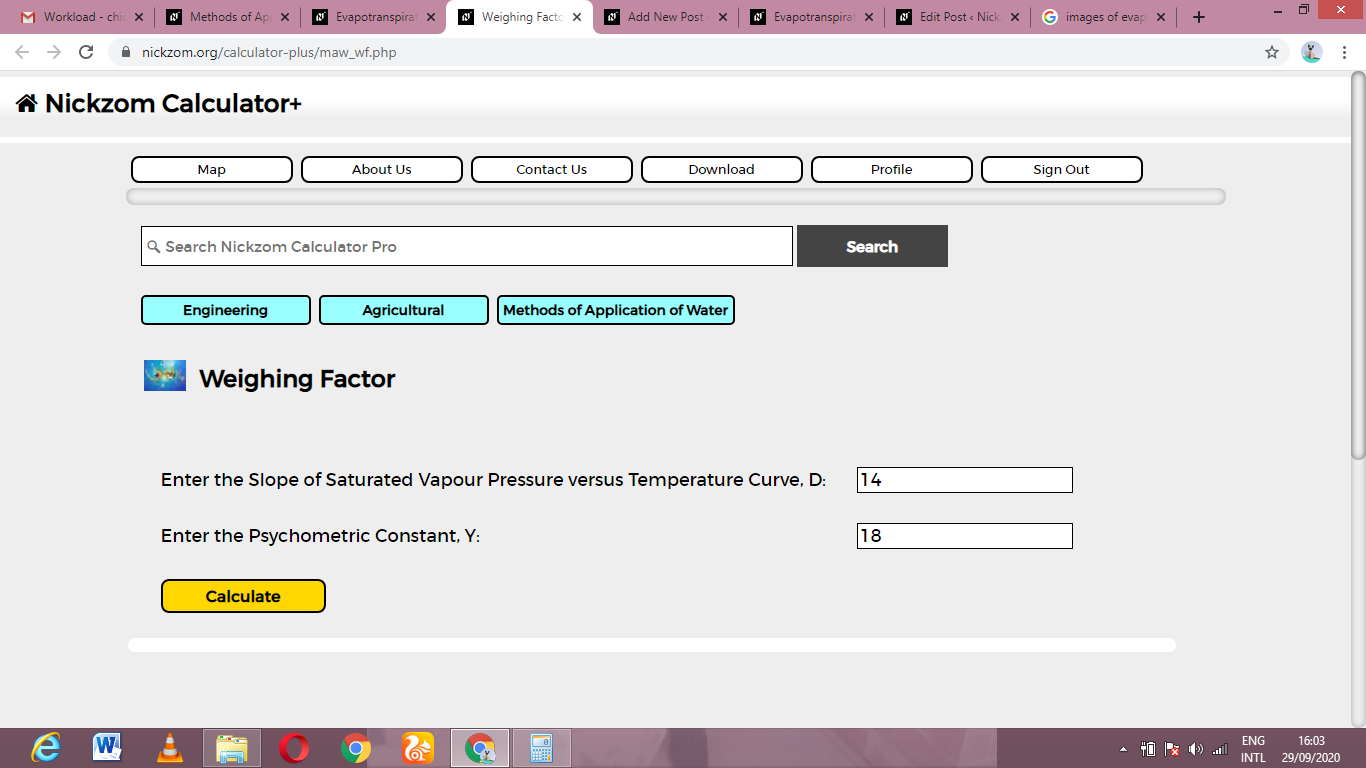This screenshot has height=768, width=1366.
Task: Click the padlock site info icon
Action: click(x=126, y=52)
